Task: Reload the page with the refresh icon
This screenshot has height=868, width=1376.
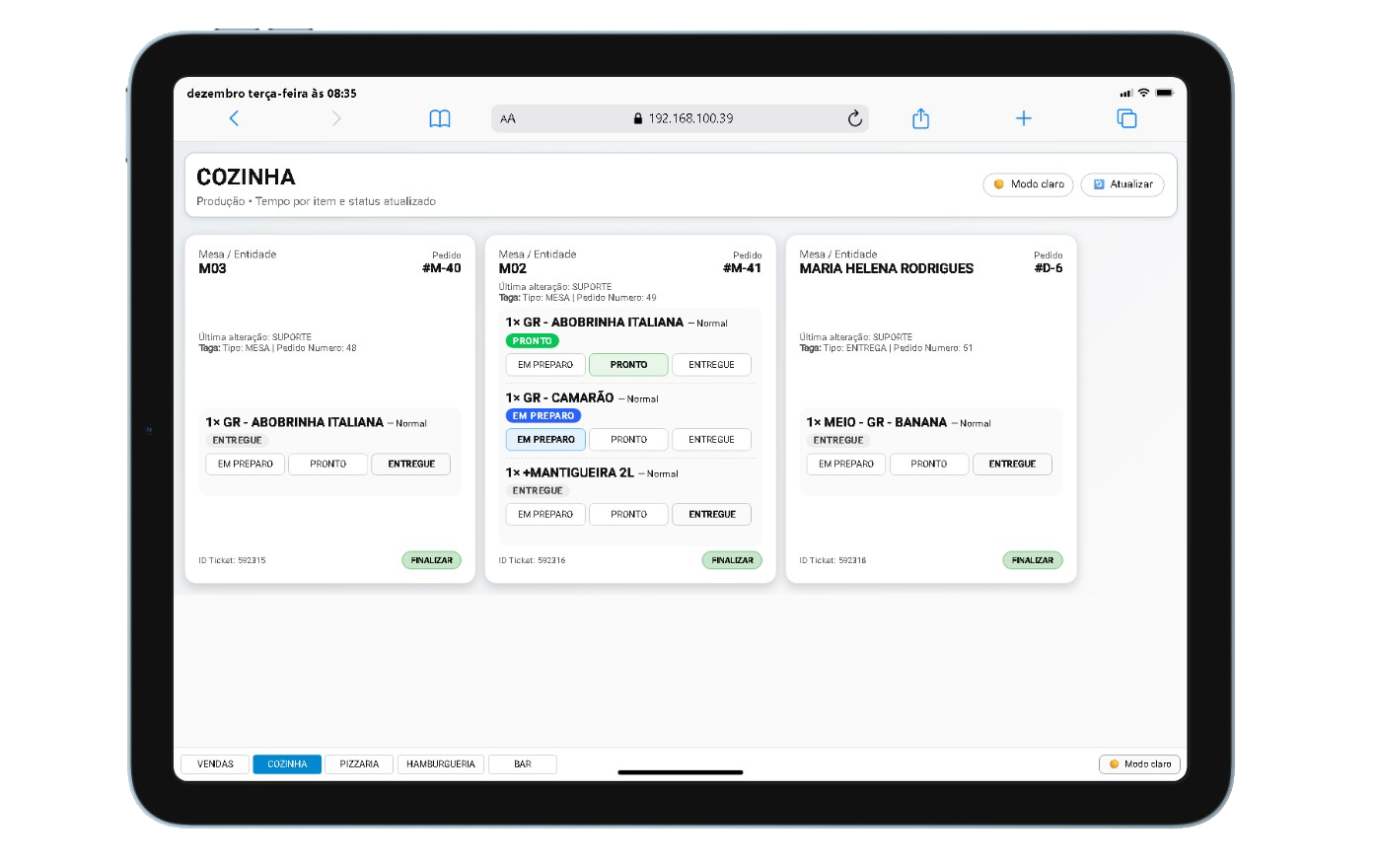Action: 854,118
